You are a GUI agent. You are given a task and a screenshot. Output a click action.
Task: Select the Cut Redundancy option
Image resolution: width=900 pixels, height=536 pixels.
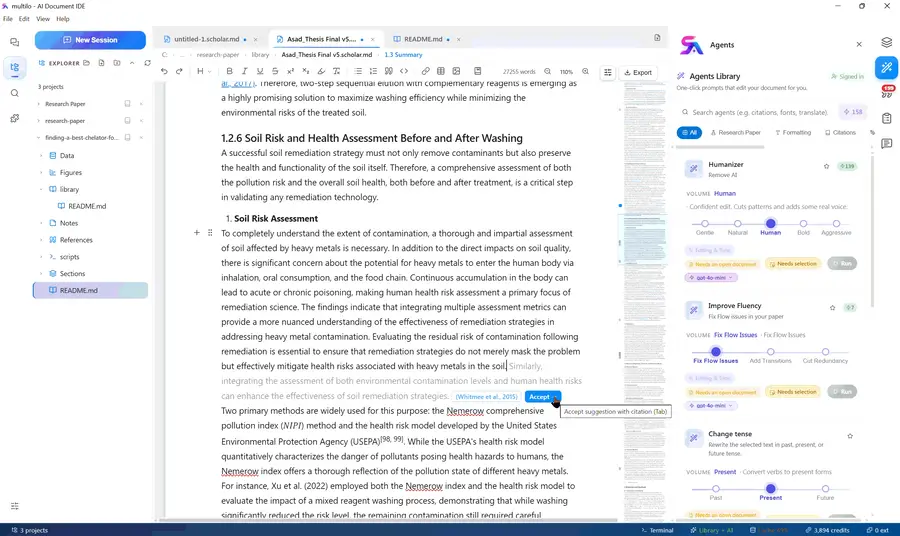click(x=825, y=352)
